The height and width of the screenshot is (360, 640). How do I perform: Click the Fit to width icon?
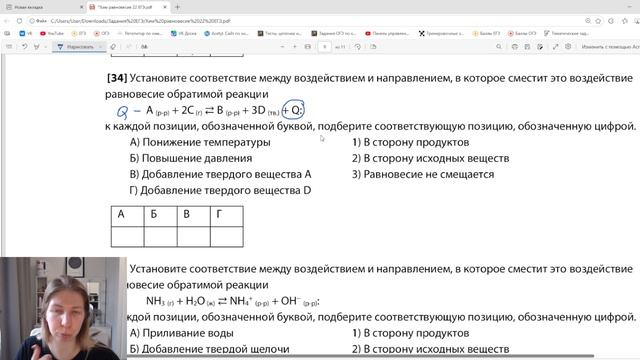pos(308,47)
